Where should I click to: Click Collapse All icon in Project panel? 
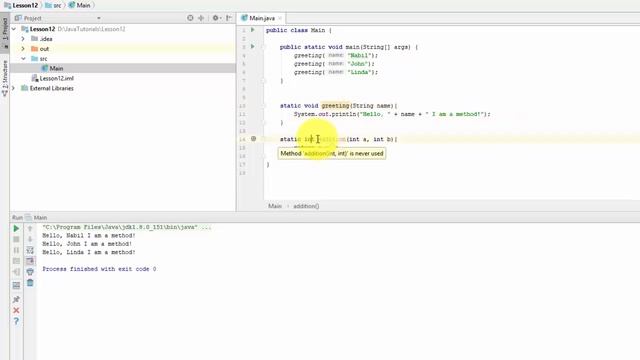pyautogui.click(x=201, y=18)
